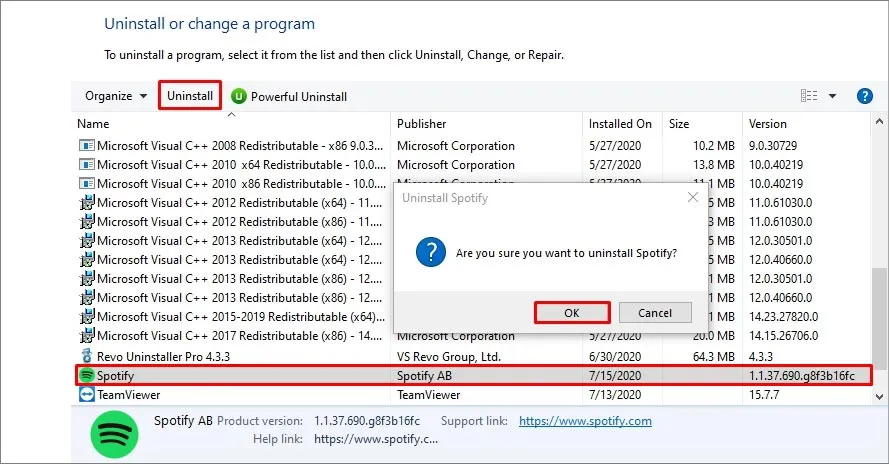Click the change view icon
The image size is (889, 464).
[809, 96]
